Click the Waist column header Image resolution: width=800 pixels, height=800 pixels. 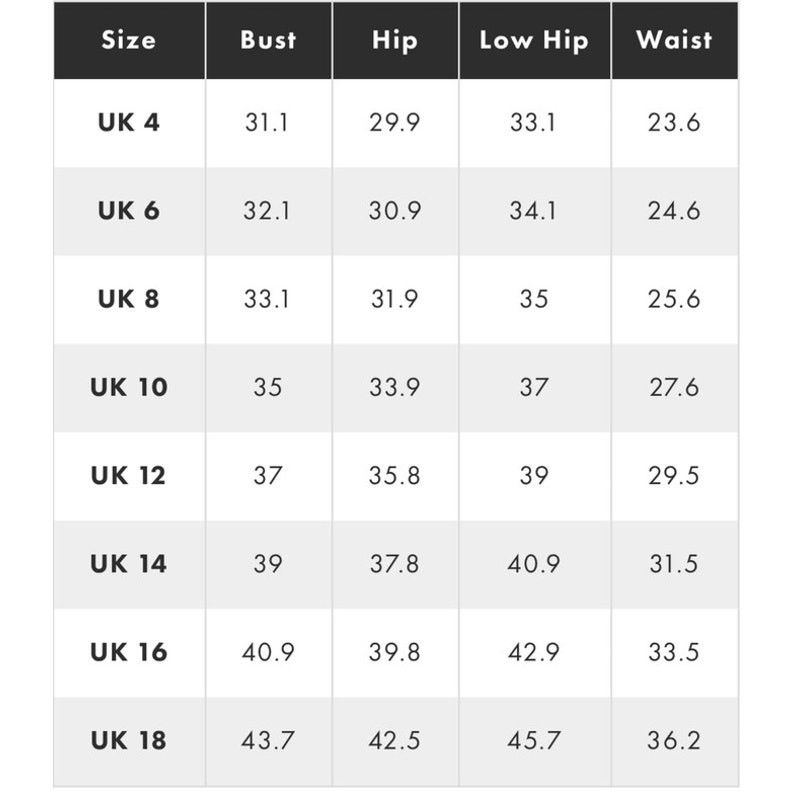pyautogui.click(x=674, y=40)
